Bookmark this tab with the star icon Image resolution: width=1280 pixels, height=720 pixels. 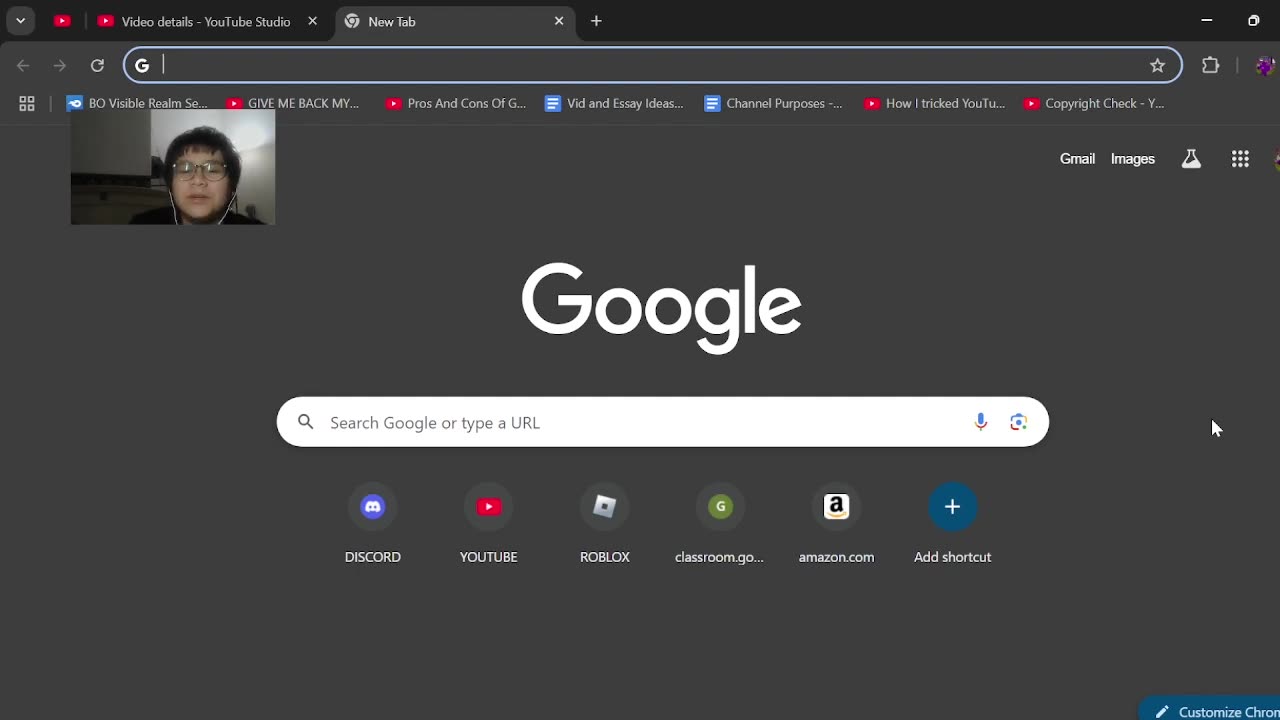point(1157,66)
